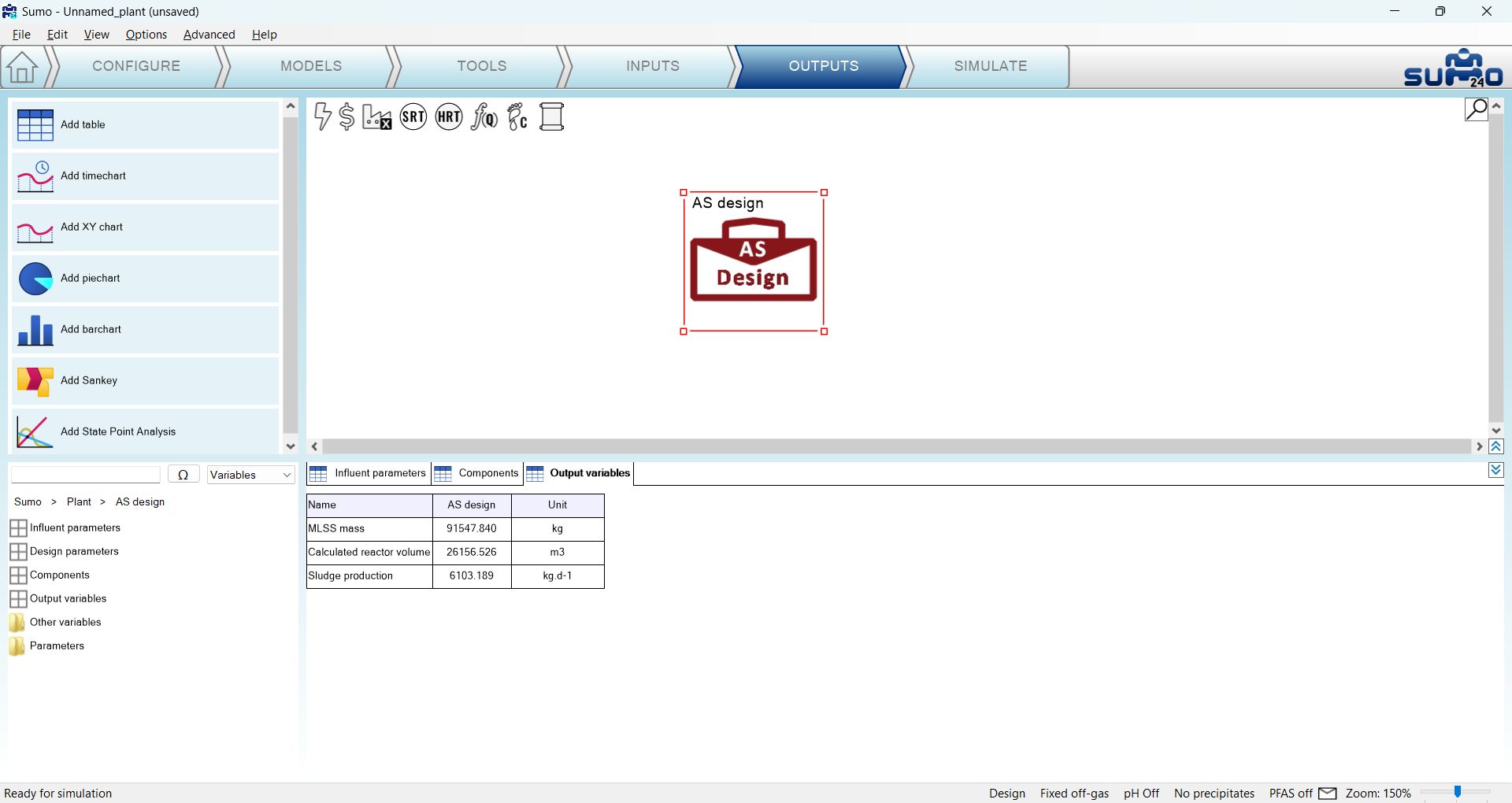Select the SRT calculation icon
Viewport: 1512px width, 803px height.
413,117
